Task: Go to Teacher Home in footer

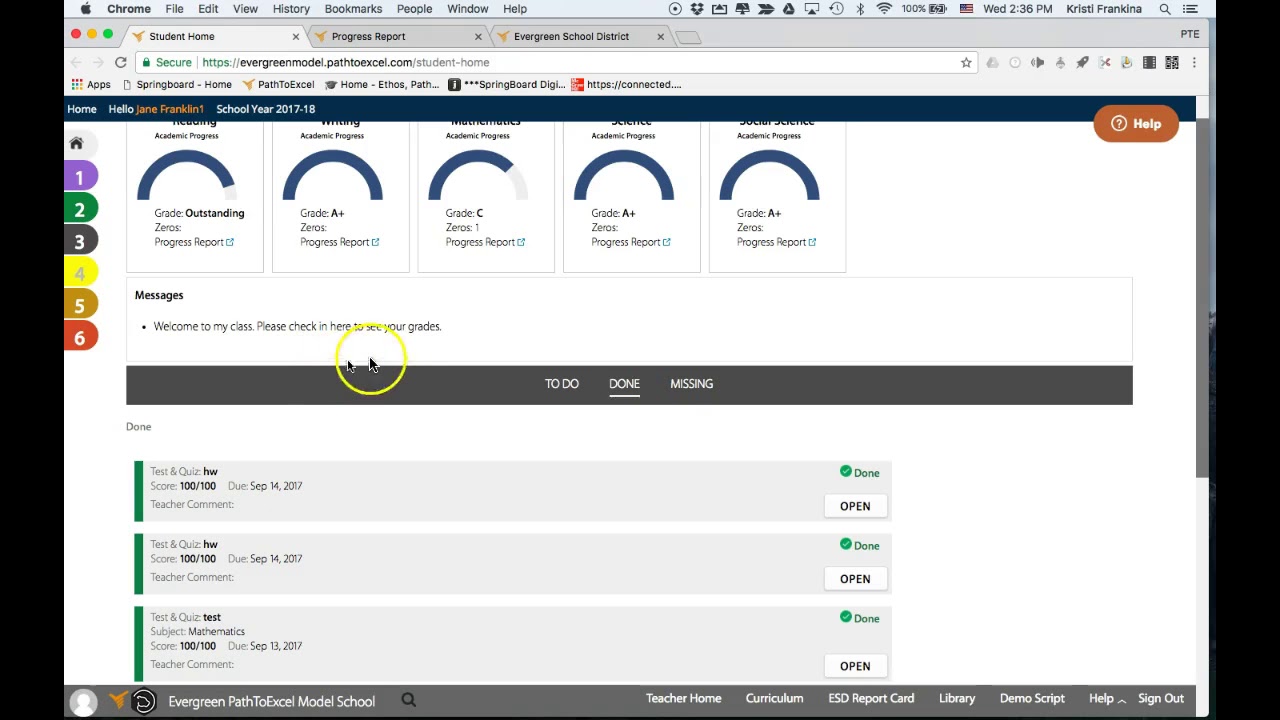Action: click(683, 698)
